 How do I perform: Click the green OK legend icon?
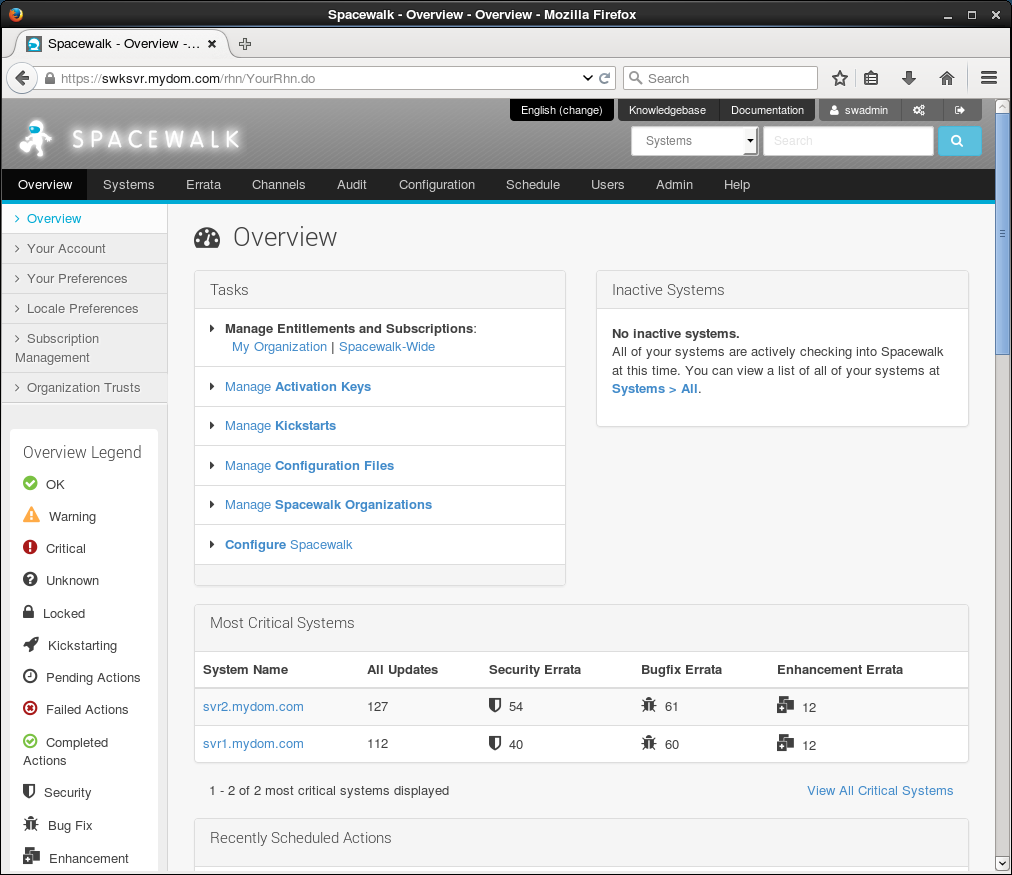[x=30, y=483]
